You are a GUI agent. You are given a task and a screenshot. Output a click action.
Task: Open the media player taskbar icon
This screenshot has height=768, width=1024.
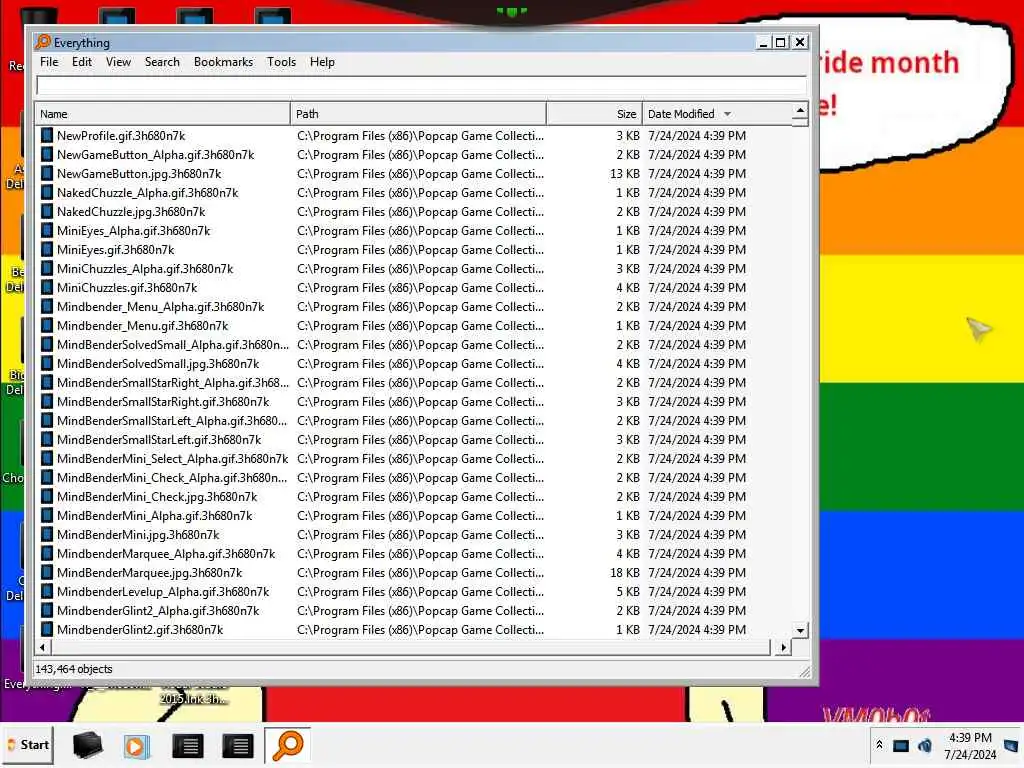pos(136,746)
